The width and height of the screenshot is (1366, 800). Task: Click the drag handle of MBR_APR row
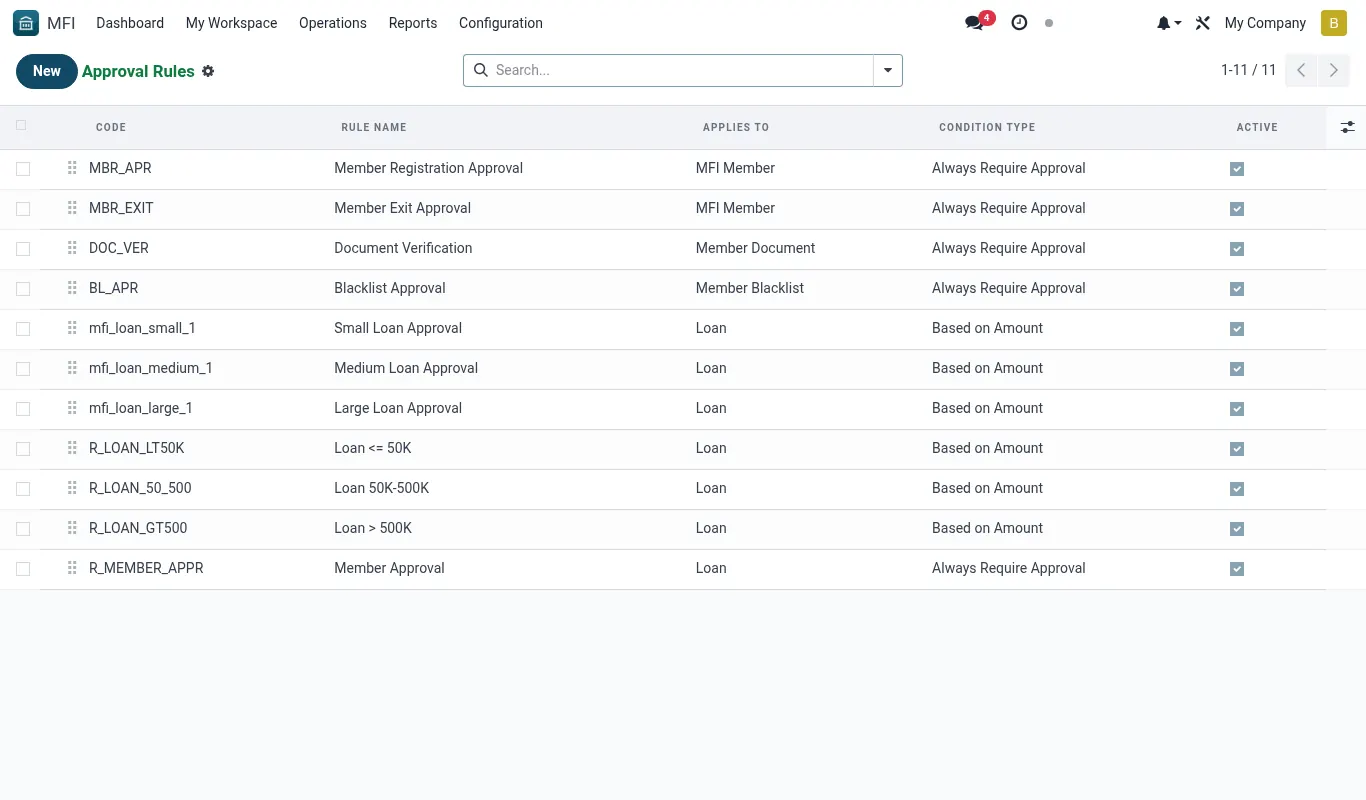point(72,168)
